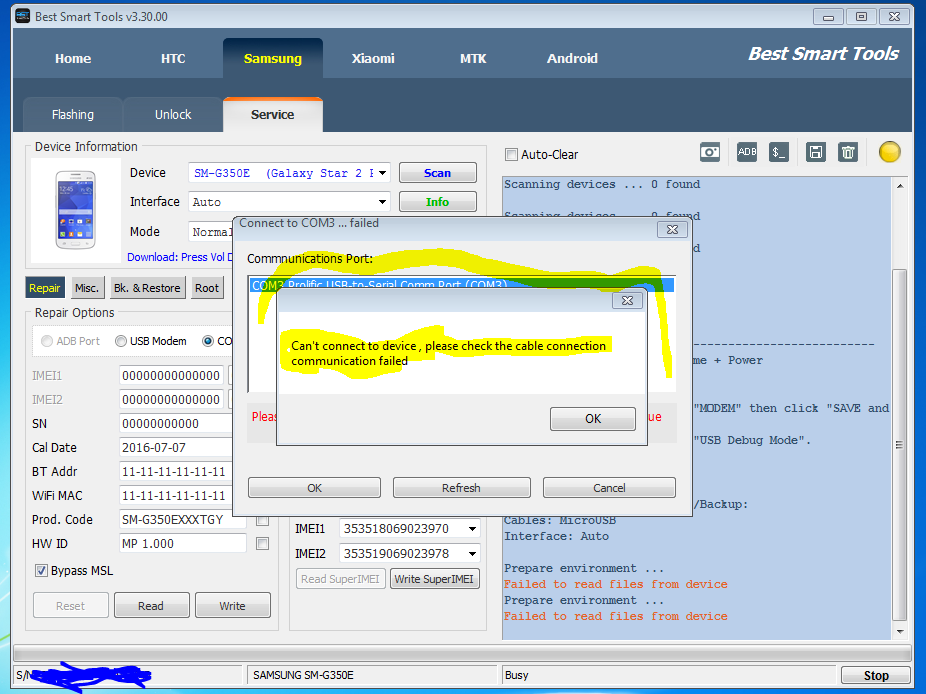This screenshot has width=926, height=694.
Task: Click the Read button under Repair Options
Action: coord(151,605)
